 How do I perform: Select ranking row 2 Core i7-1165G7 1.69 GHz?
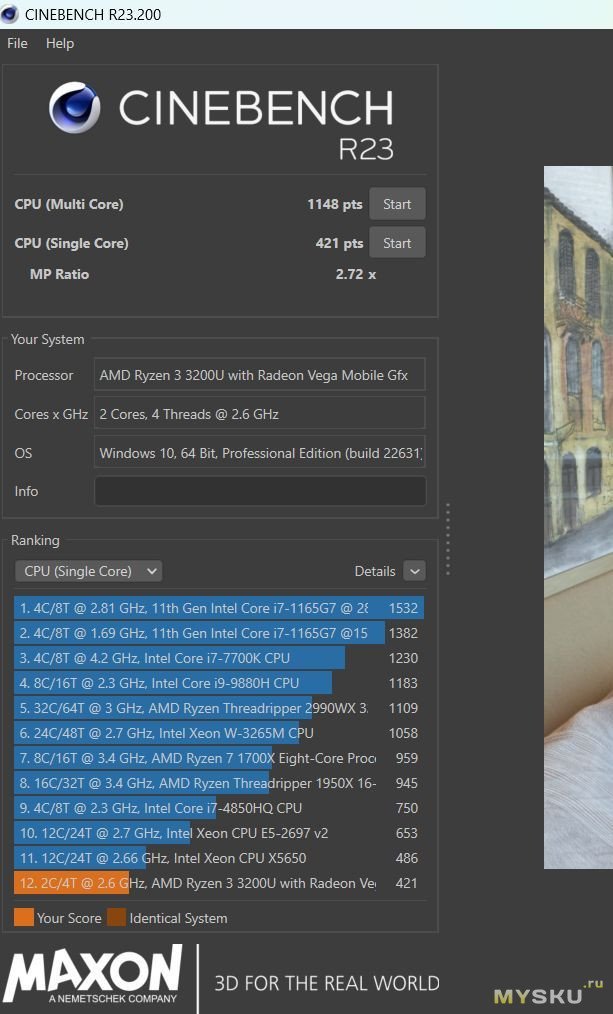click(219, 633)
